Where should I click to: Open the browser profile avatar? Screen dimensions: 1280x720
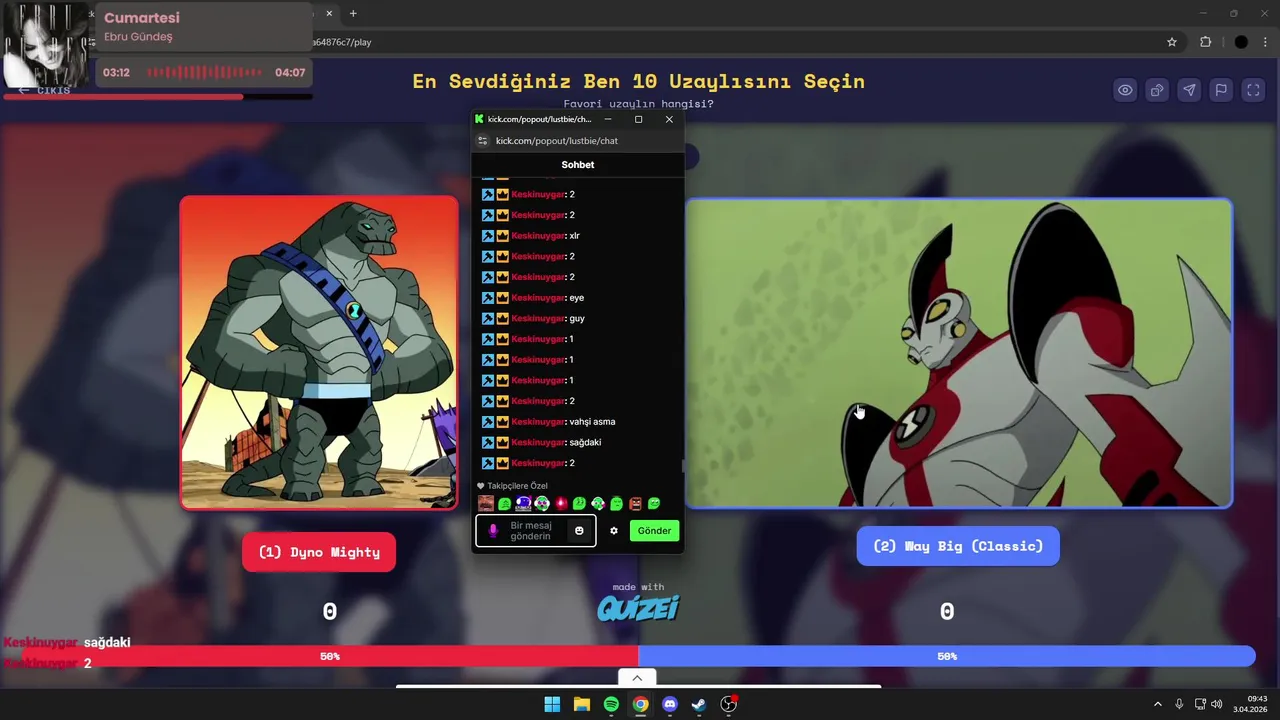[x=1241, y=42]
